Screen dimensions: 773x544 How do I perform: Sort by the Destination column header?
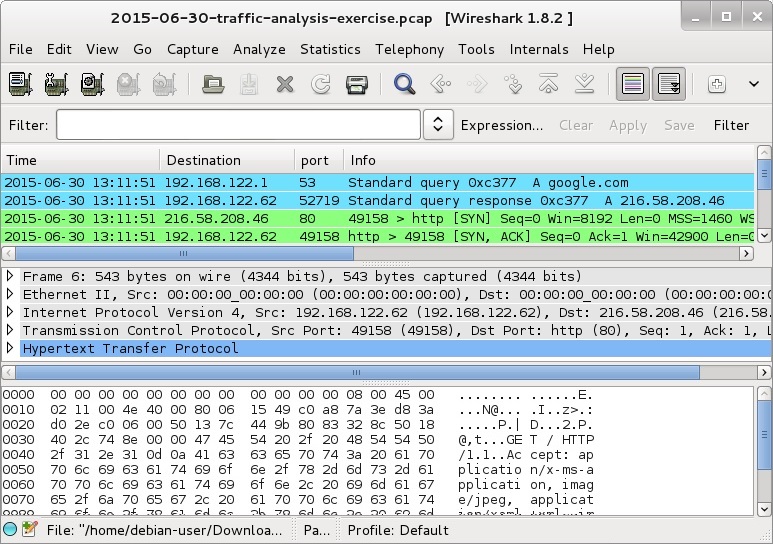tap(227, 160)
